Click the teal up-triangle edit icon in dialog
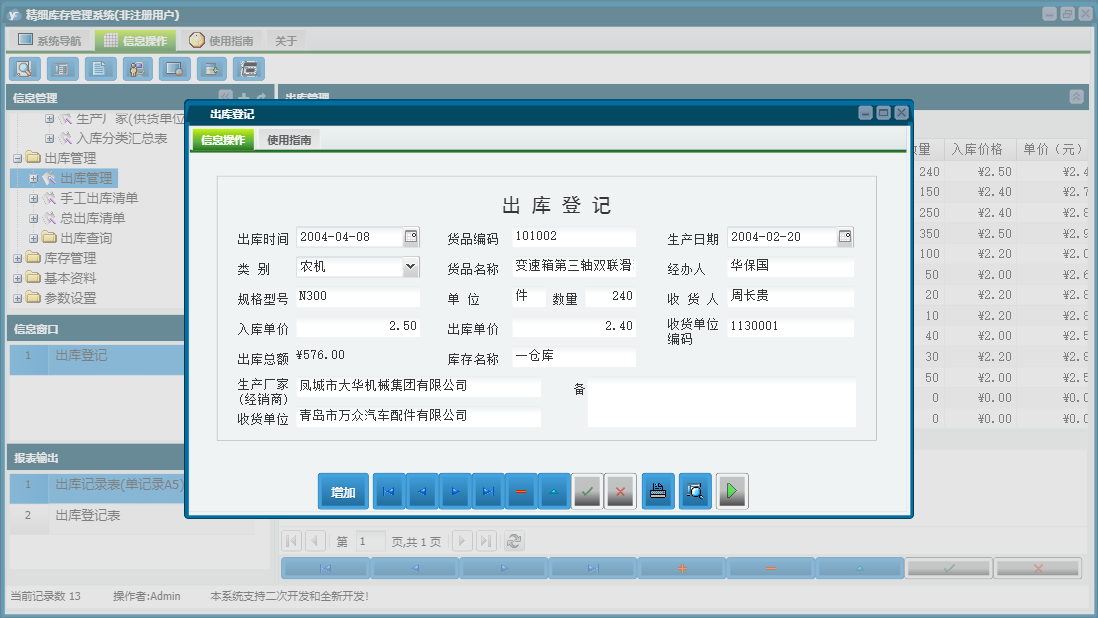Viewport: 1098px width, 618px height. 554,491
